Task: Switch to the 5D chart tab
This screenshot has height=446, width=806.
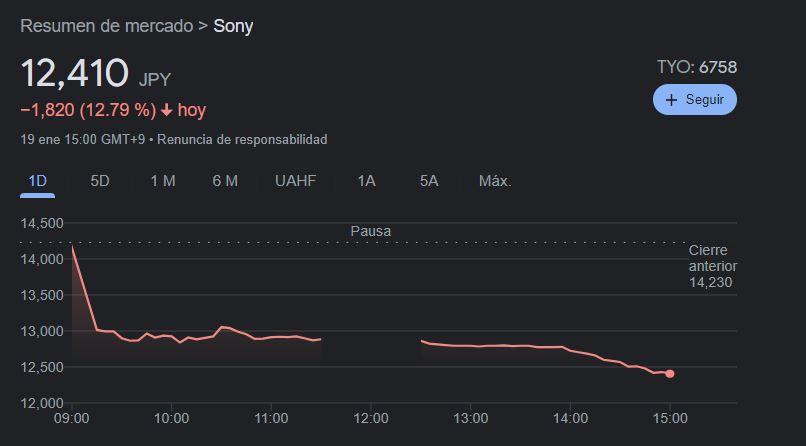Action: 100,181
